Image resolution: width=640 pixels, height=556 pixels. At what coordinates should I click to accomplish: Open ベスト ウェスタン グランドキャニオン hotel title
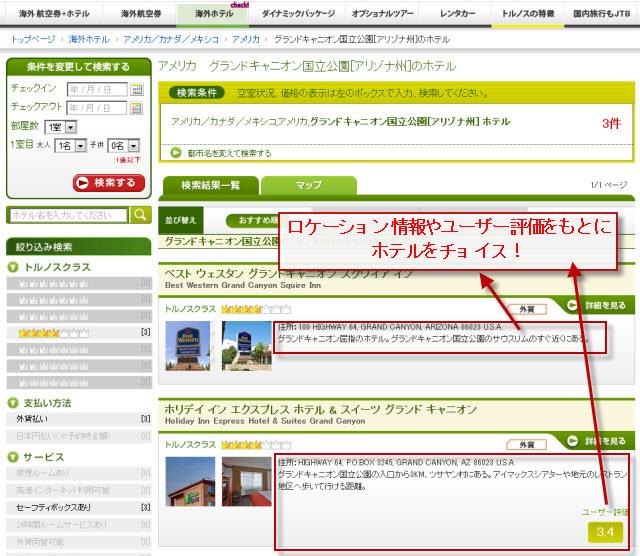tap(288, 273)
